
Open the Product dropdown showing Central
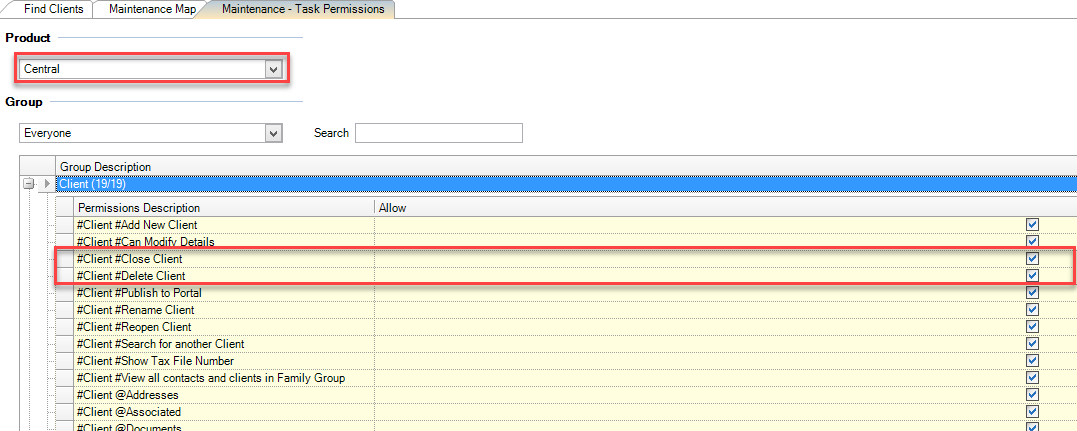(272, 69)
